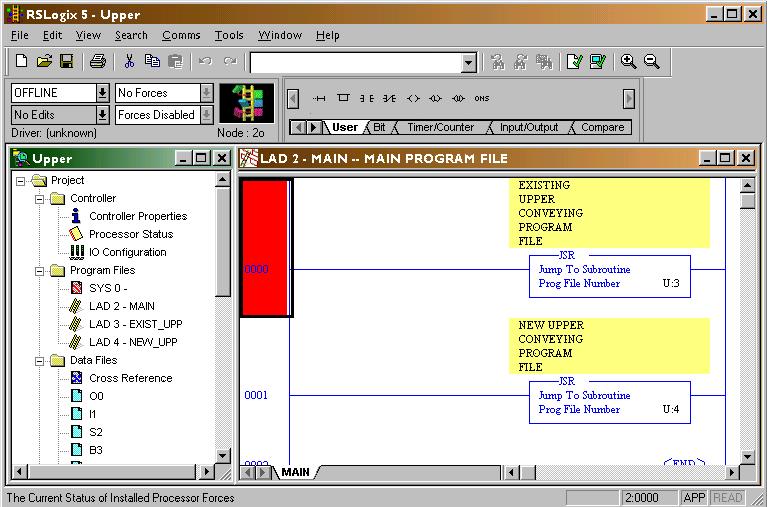Open the Help menu
767x507 pixels.
tap(328, 36)
